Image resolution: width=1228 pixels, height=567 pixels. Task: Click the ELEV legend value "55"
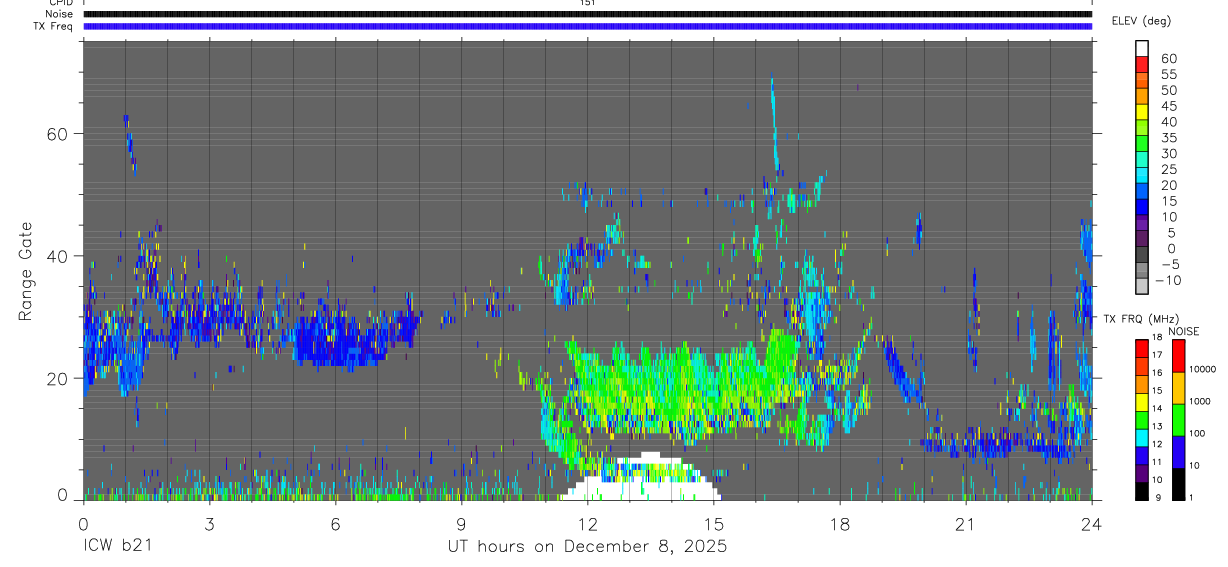click(x=1169, y=75)
